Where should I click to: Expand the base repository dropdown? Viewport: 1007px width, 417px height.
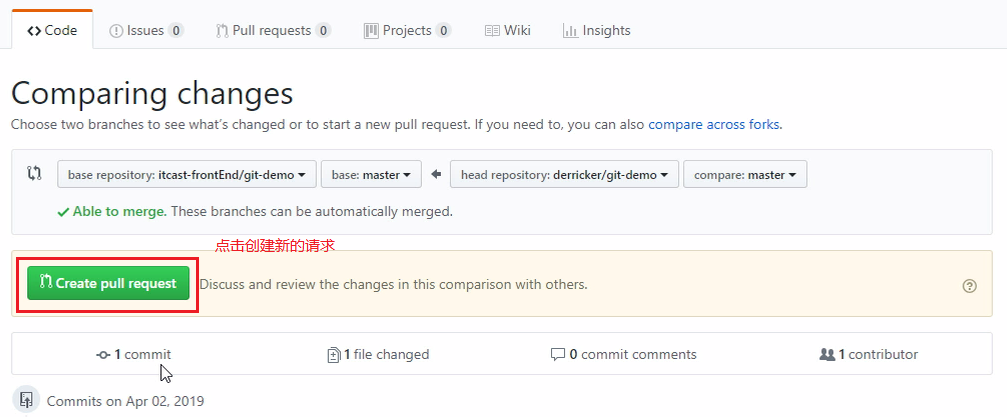(x=187, y=174)
